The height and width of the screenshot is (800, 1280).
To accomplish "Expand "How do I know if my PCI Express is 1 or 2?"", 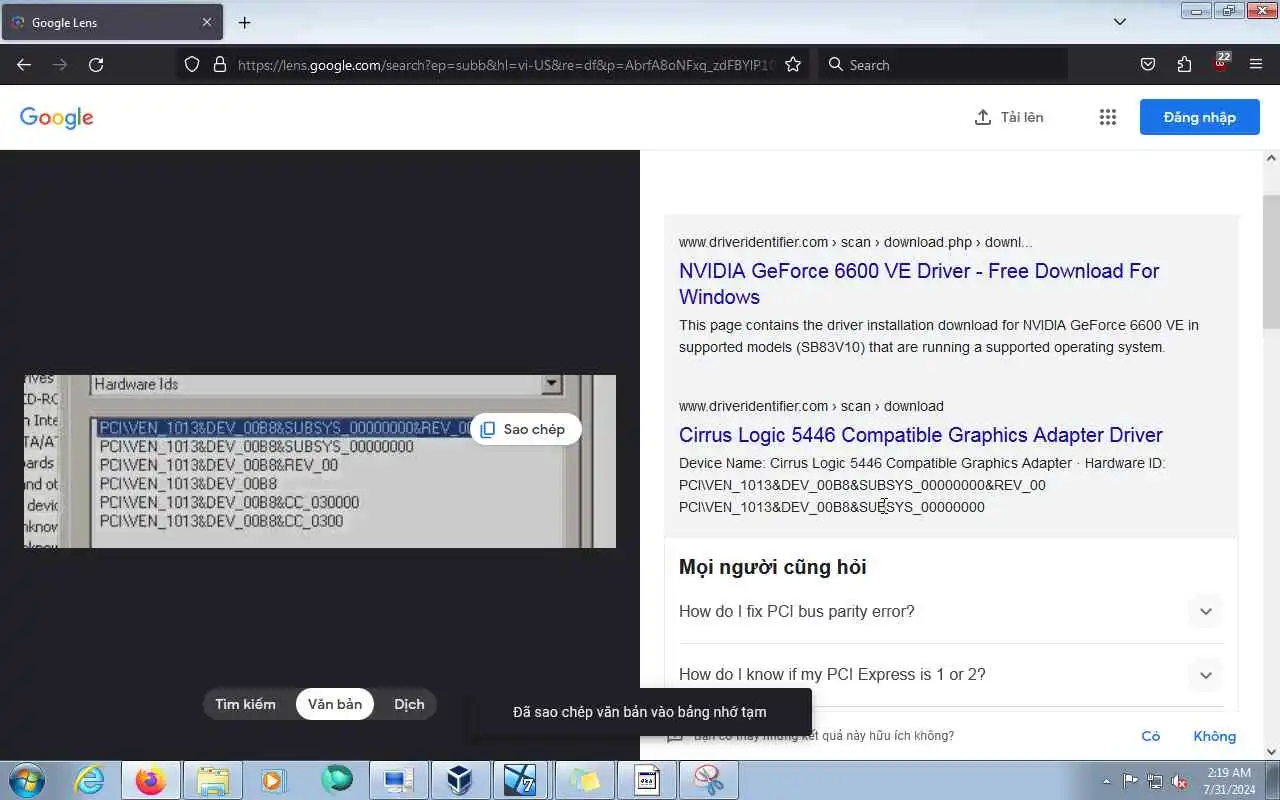I will (951, 674).
